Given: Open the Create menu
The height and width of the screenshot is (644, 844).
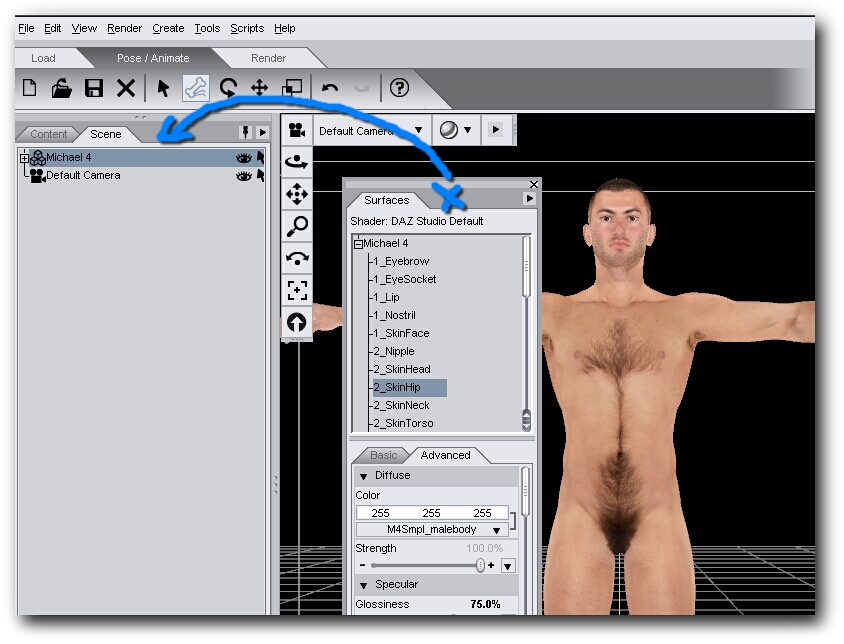Looking at the screenshot, I should click(168, 28).
